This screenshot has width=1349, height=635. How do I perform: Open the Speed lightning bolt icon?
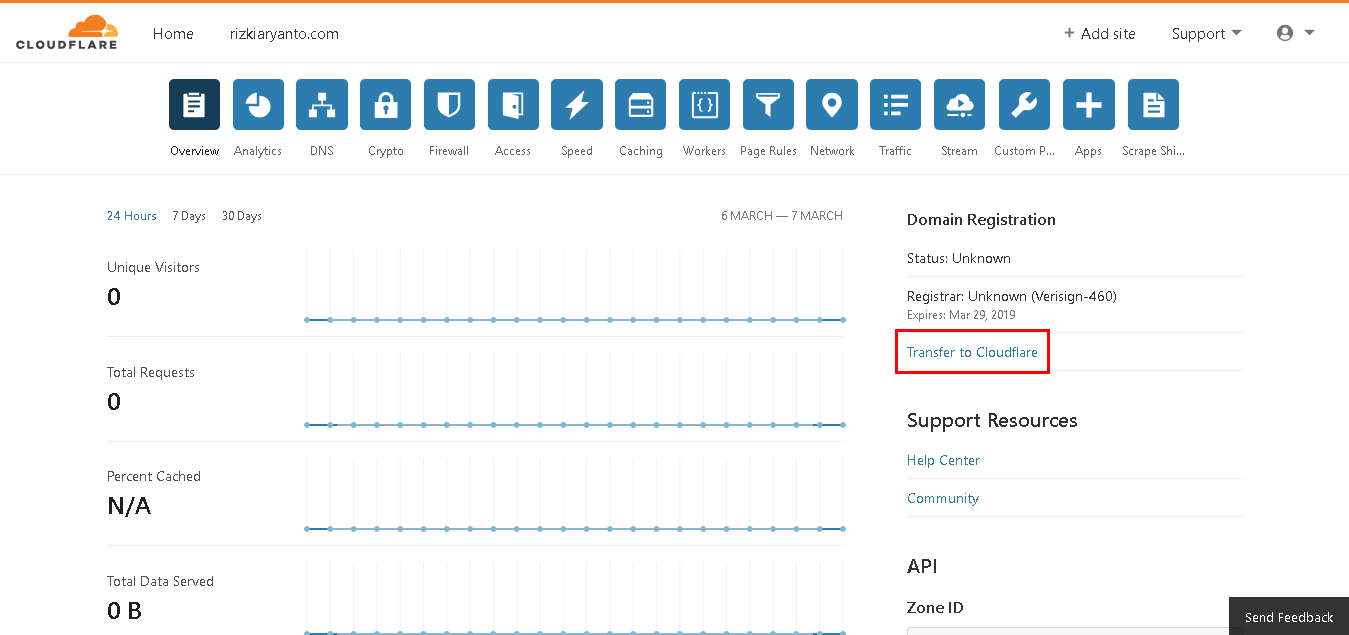pyautogui.click(x=577, y=105)
